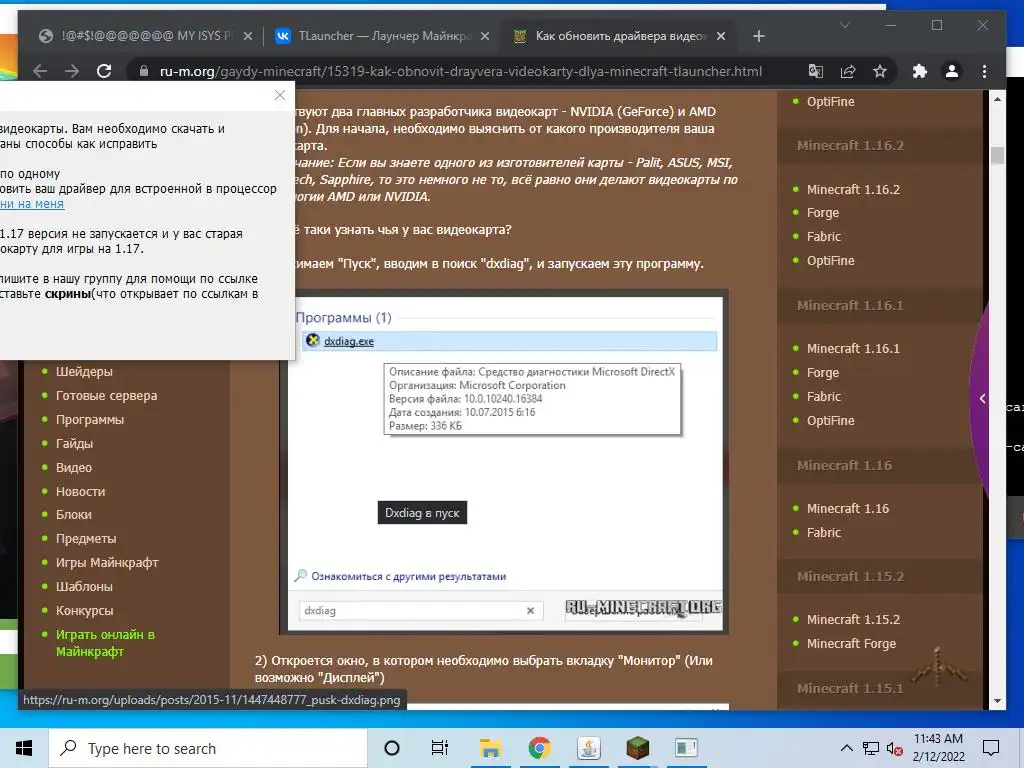This screenshot has width=1024, height=768.
Task: Open the Шаблоны category
Action: (x=84, y=587)
